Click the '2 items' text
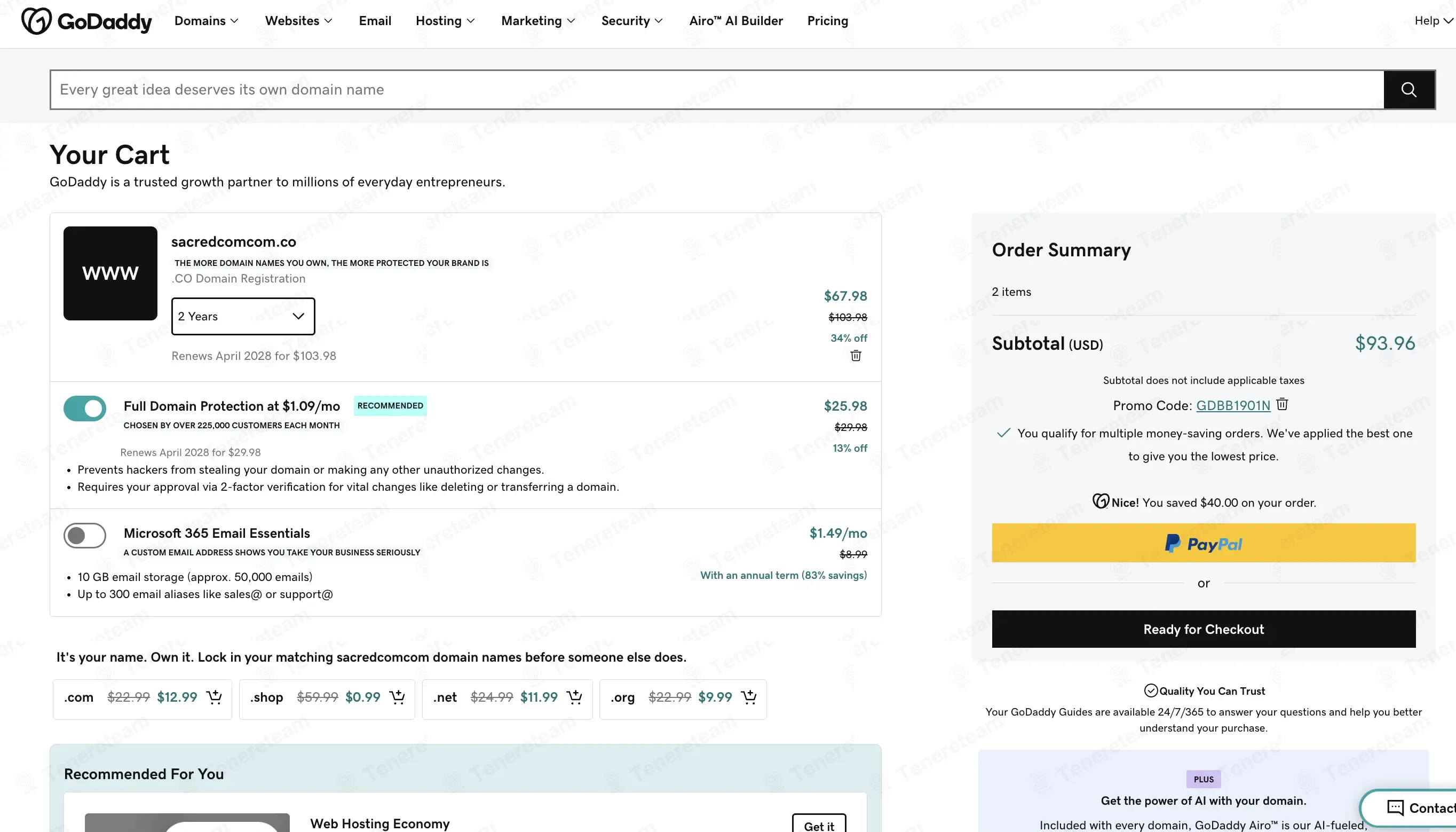Screen dimensions: 1456x832 tap(1011, 292)
